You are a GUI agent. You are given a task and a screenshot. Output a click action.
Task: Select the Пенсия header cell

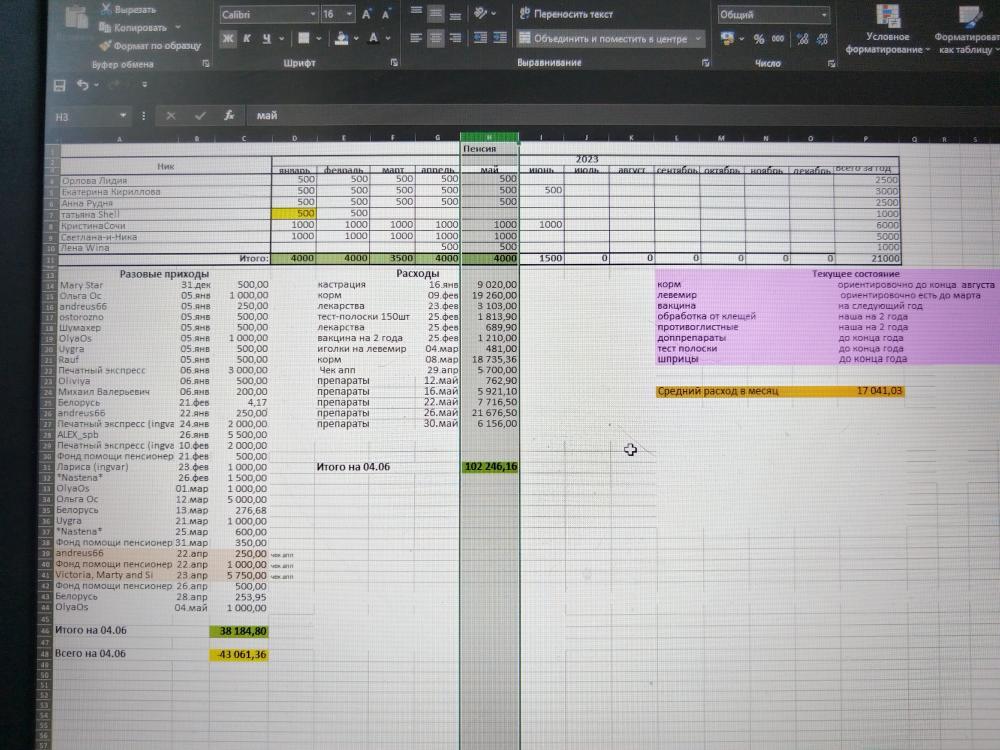pyautogui.click(x=489, y=149)
